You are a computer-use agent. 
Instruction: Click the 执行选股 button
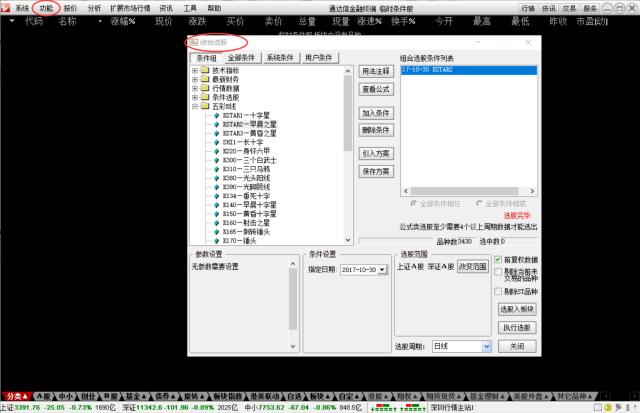click(517, 327)
